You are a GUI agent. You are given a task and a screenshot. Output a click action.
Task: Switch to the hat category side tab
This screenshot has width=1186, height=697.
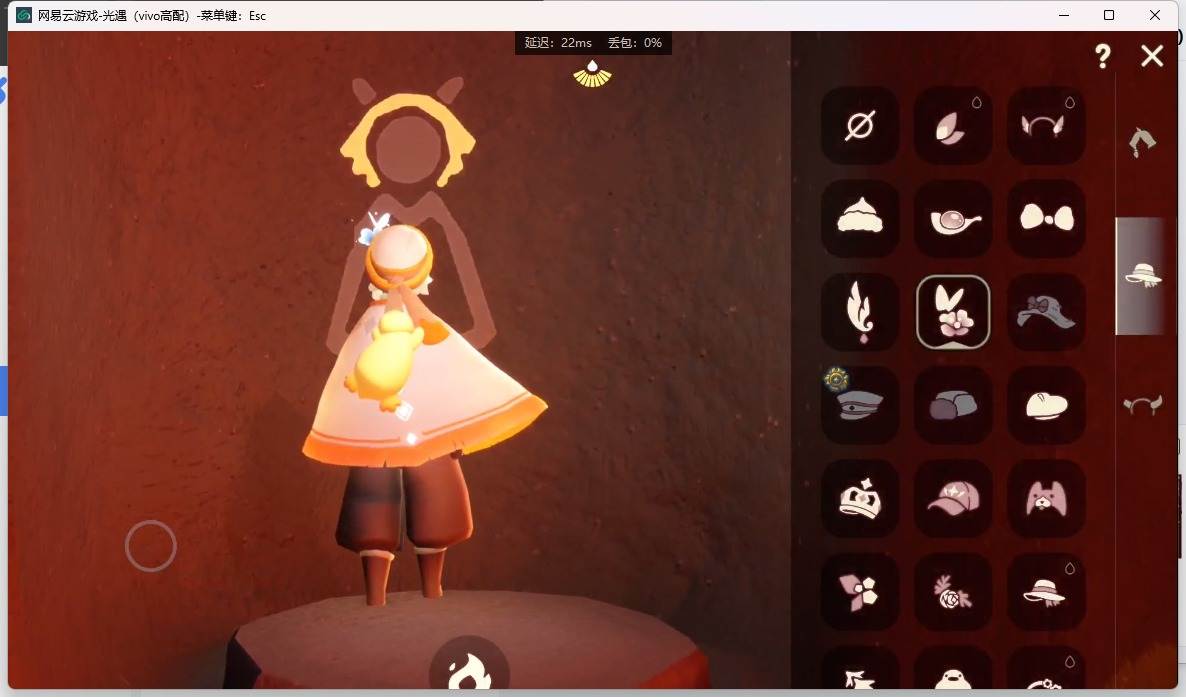click(1142, 275)
